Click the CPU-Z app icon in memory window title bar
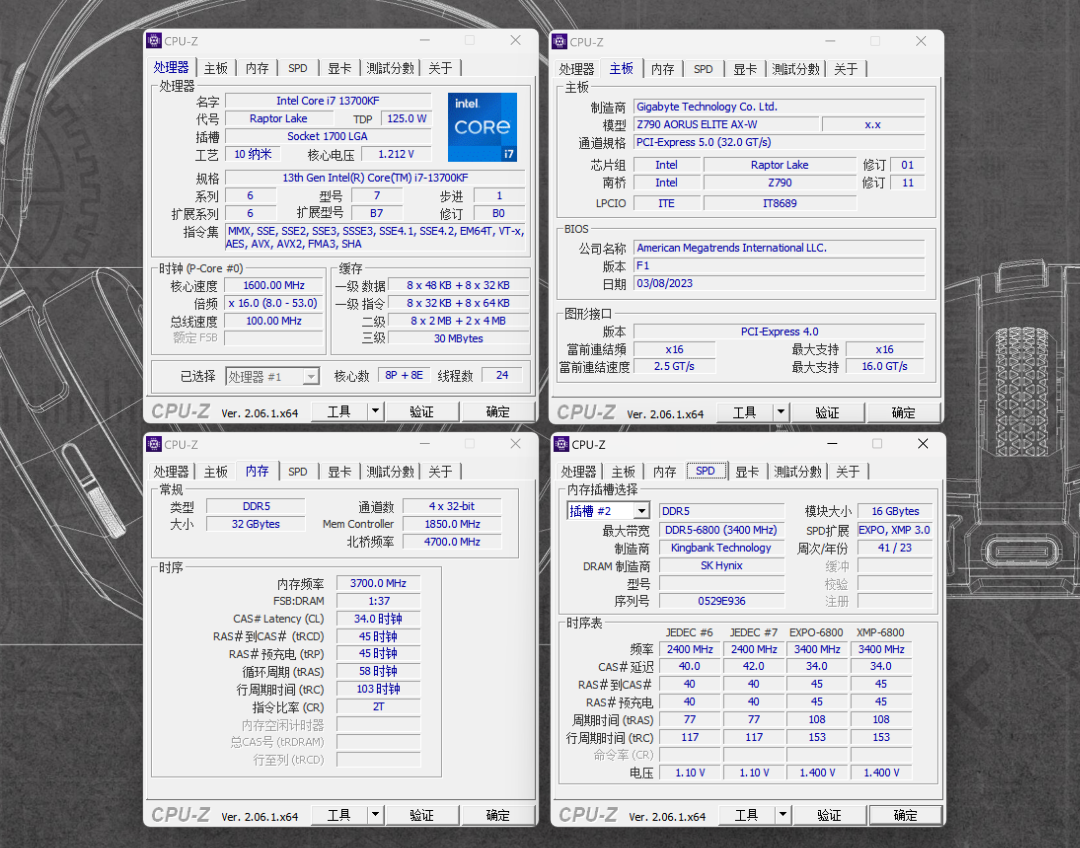Viewport: 1080px width, 848px height. [x=154, y=444]
